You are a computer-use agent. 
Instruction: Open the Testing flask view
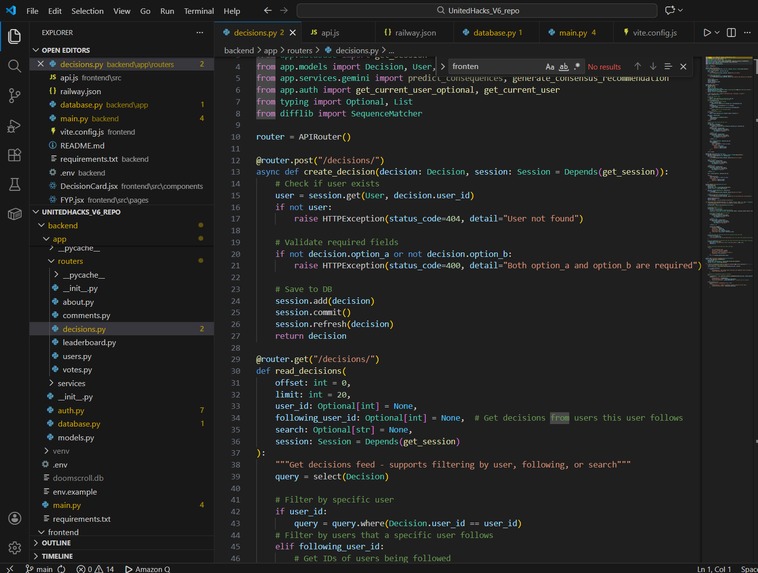[15, 184]
